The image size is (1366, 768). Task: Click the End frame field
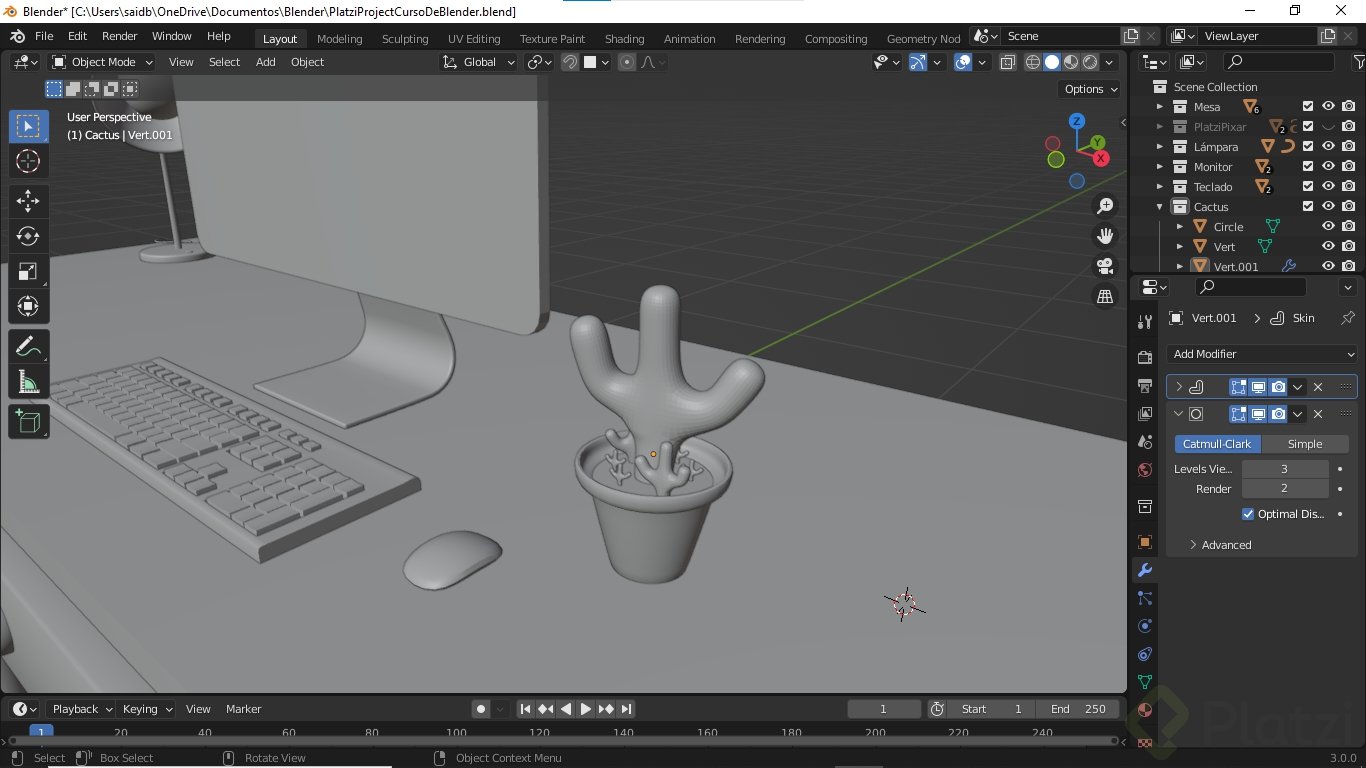coord(1078,709)
